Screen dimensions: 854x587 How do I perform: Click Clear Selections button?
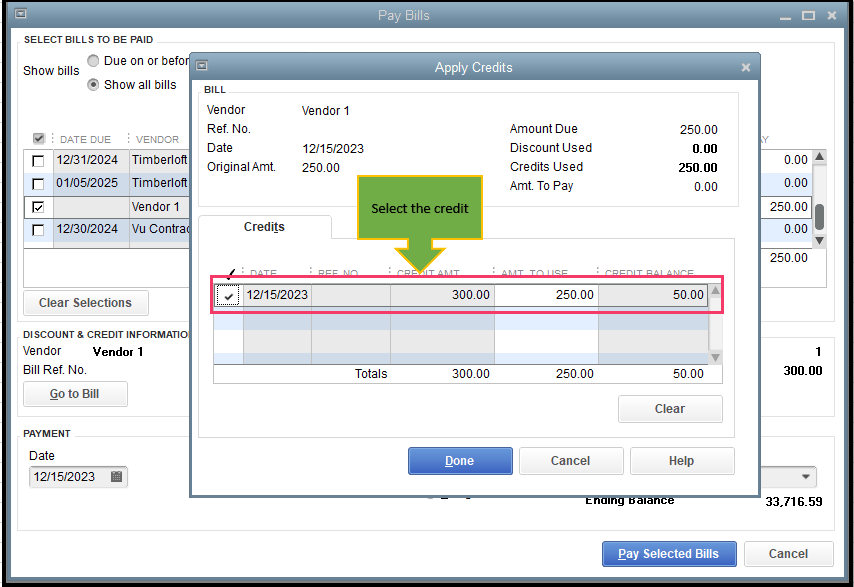pos(86,303)
